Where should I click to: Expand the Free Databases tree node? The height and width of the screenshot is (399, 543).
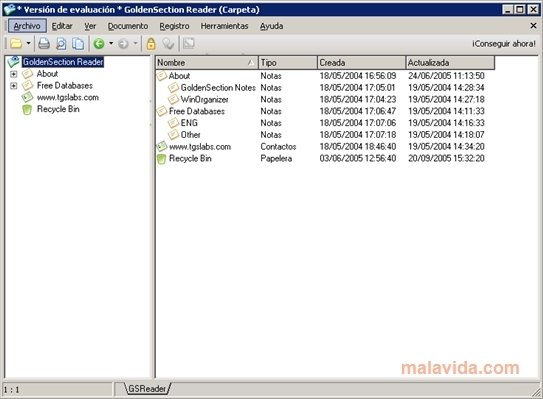coord(14,86)
